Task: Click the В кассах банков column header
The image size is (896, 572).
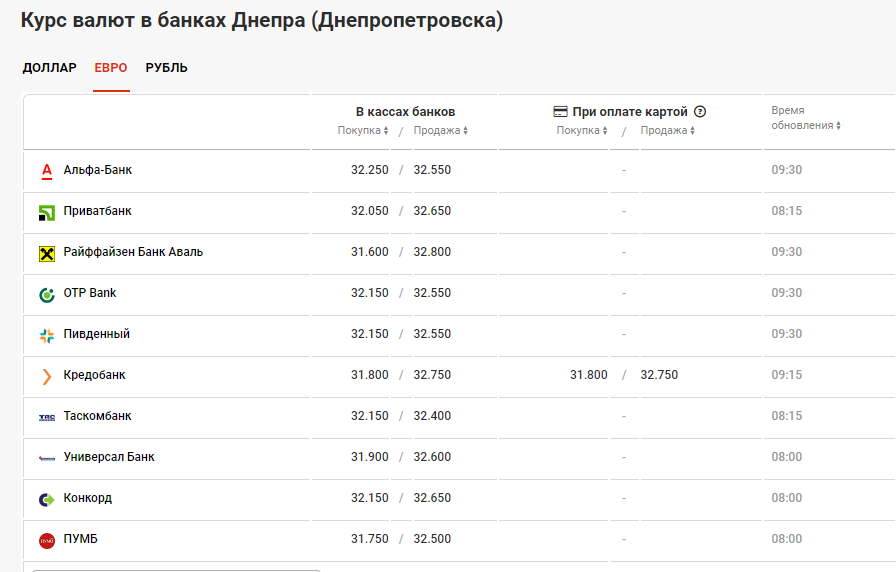Action: pos(405,111)
